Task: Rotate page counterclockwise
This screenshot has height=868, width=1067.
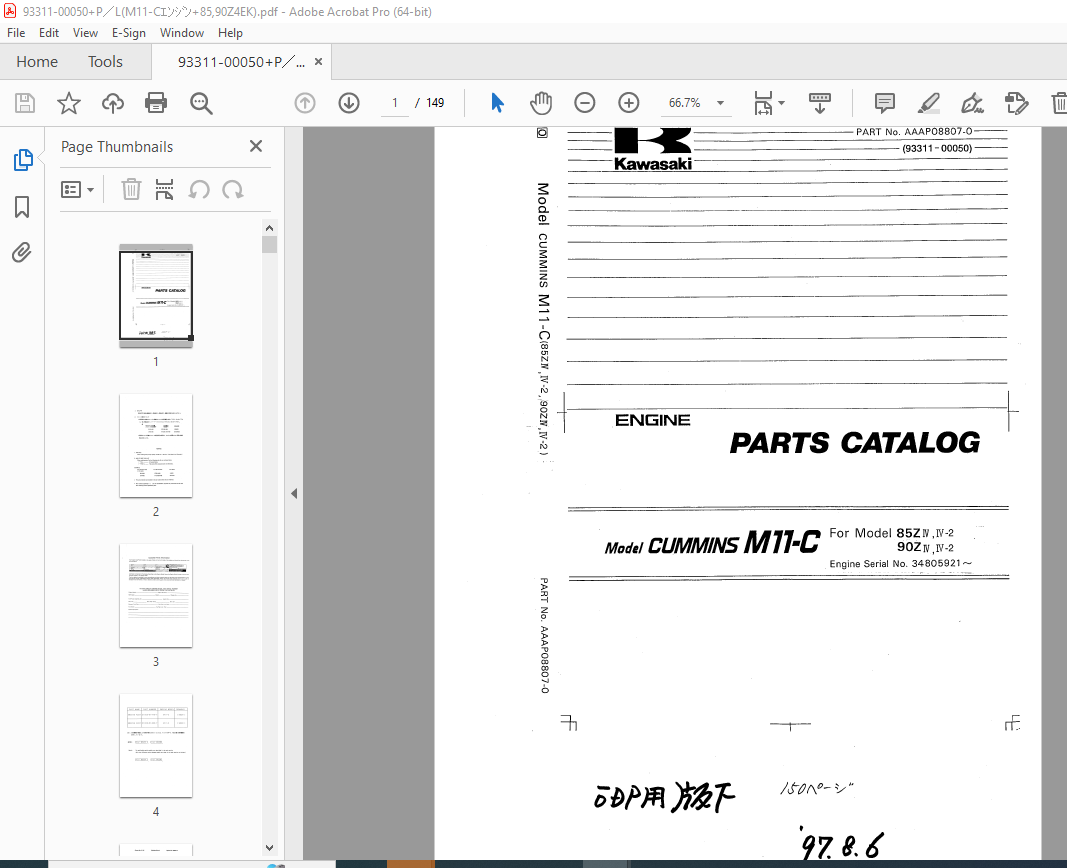Action: [x=199, y=190]
